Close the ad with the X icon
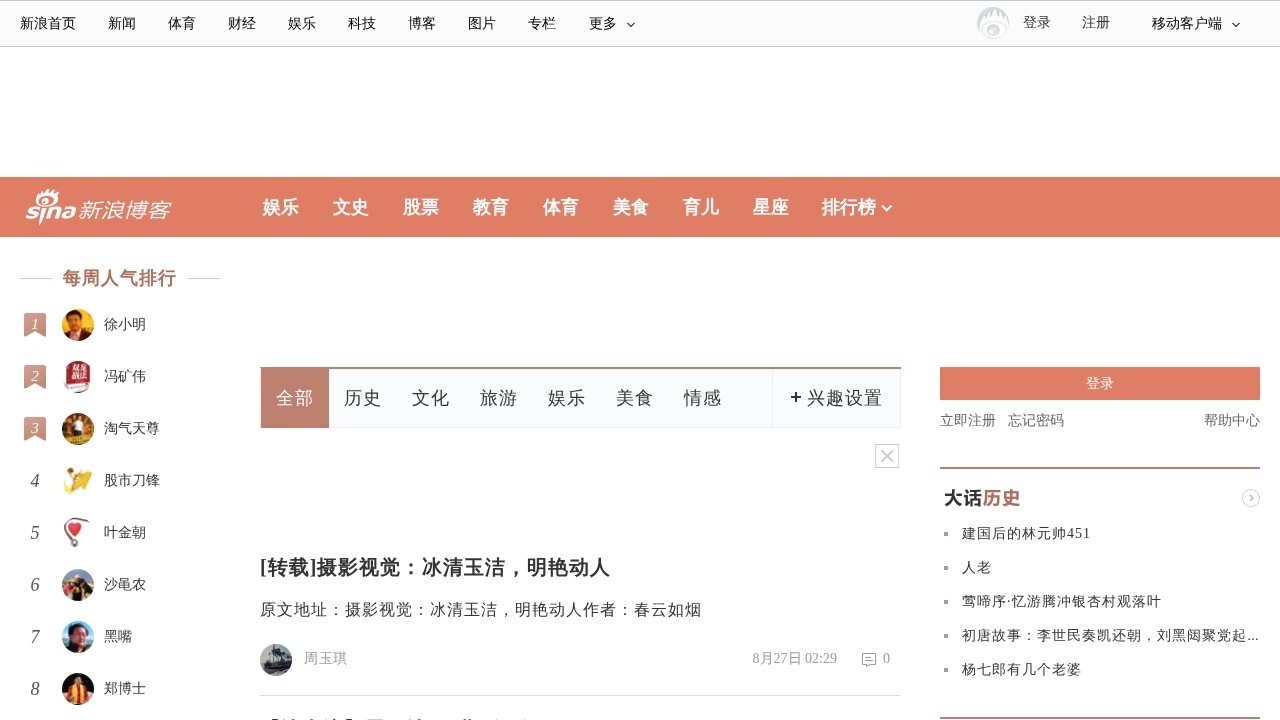The image size is (1280, 720). click(x=887, y=456)
